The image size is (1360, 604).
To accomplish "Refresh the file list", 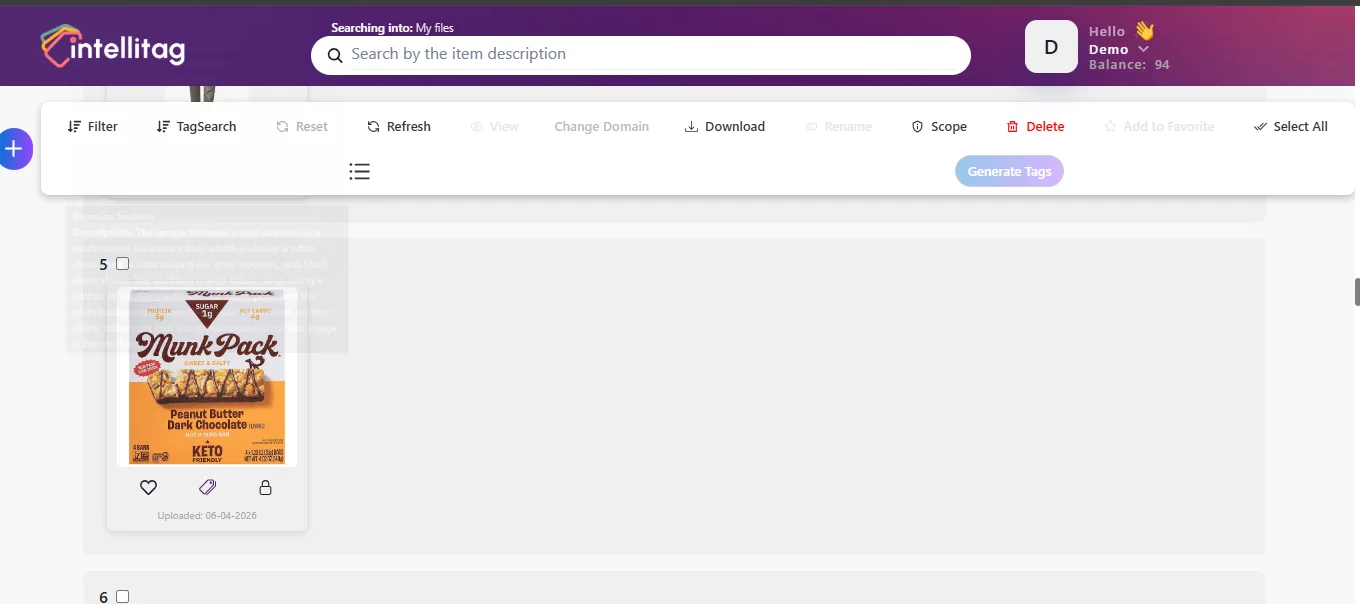I will (x=399, y=127).
